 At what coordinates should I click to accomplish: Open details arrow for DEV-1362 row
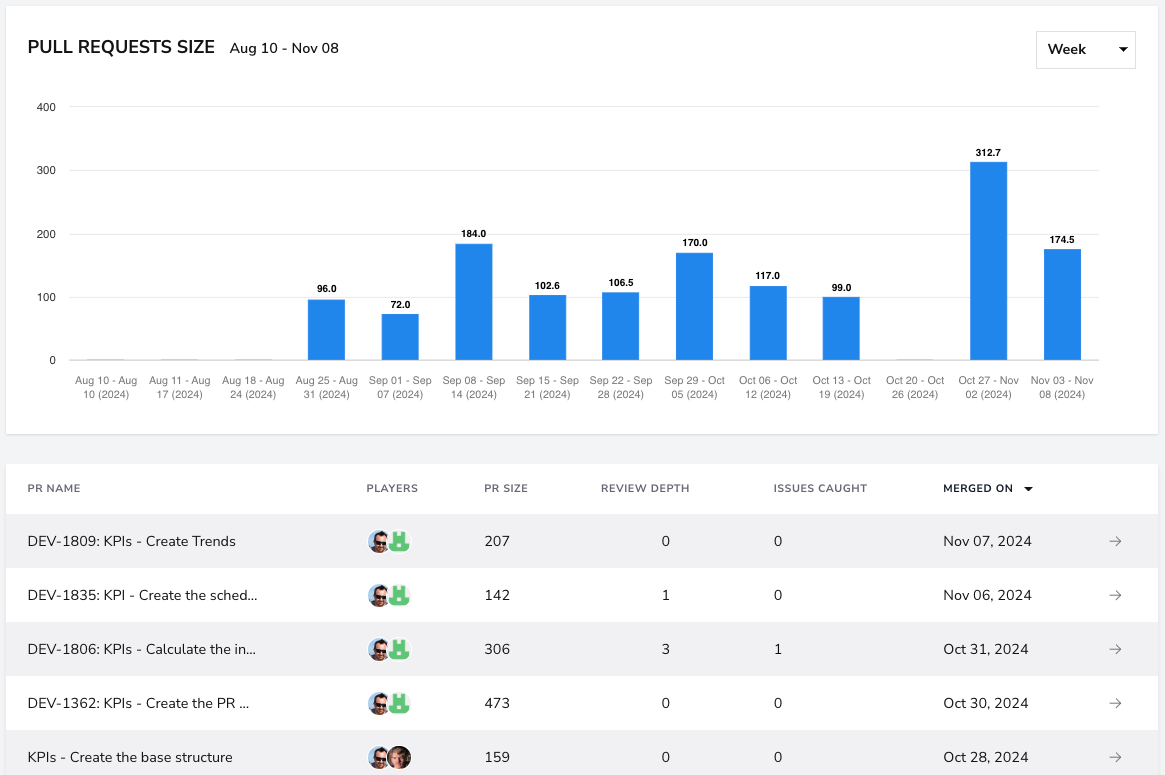point(1115,703)
